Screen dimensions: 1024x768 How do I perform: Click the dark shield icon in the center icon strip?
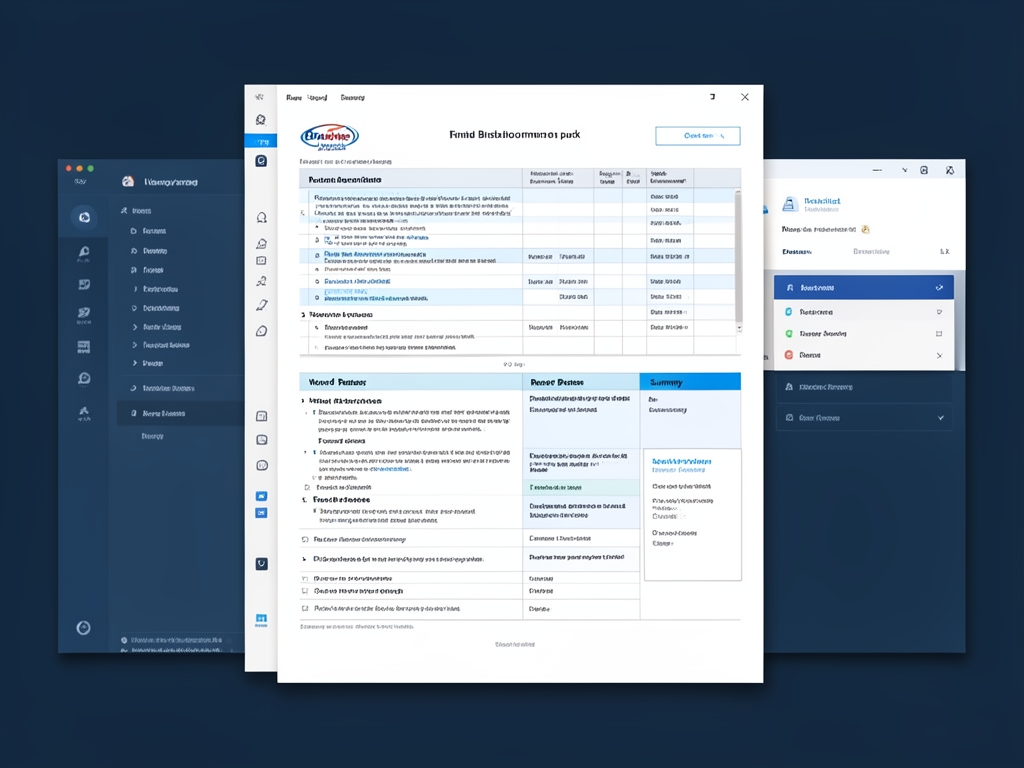point(262,564)
